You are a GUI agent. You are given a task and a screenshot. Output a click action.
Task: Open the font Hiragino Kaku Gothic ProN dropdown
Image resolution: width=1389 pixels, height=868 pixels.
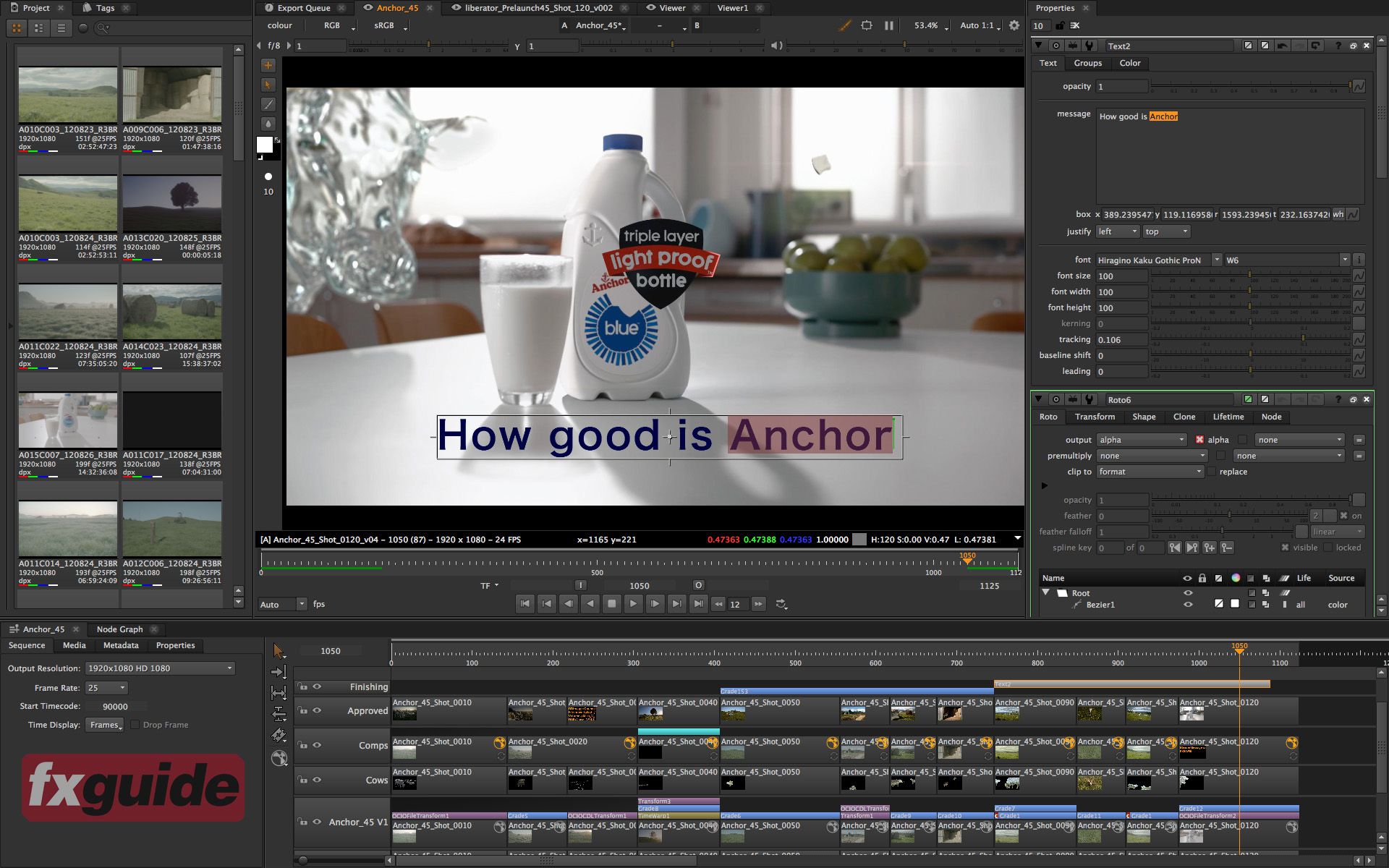coord(1158,260)
